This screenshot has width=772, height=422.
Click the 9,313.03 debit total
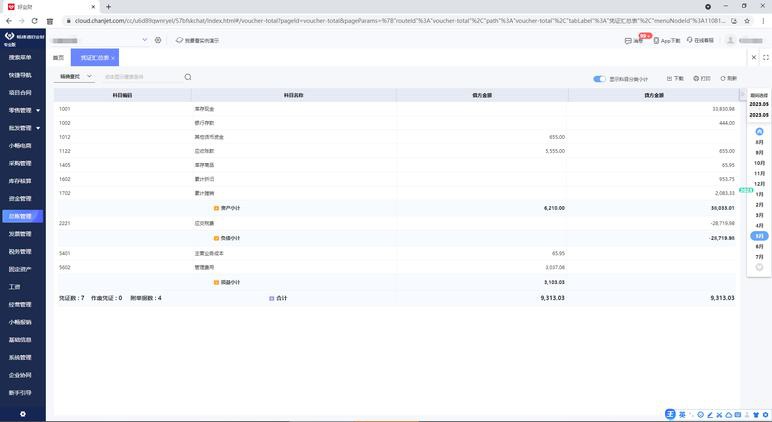coord(552,298)
